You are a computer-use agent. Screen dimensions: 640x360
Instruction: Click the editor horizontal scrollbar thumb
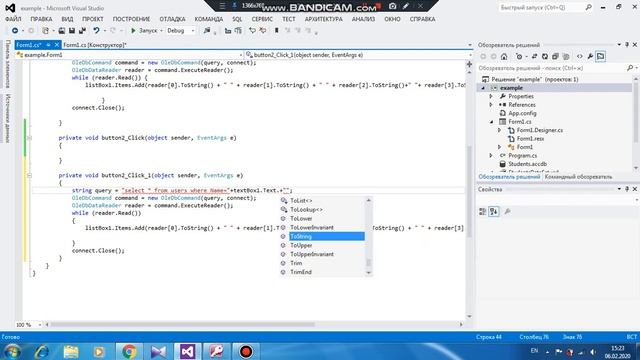[182, 324]
